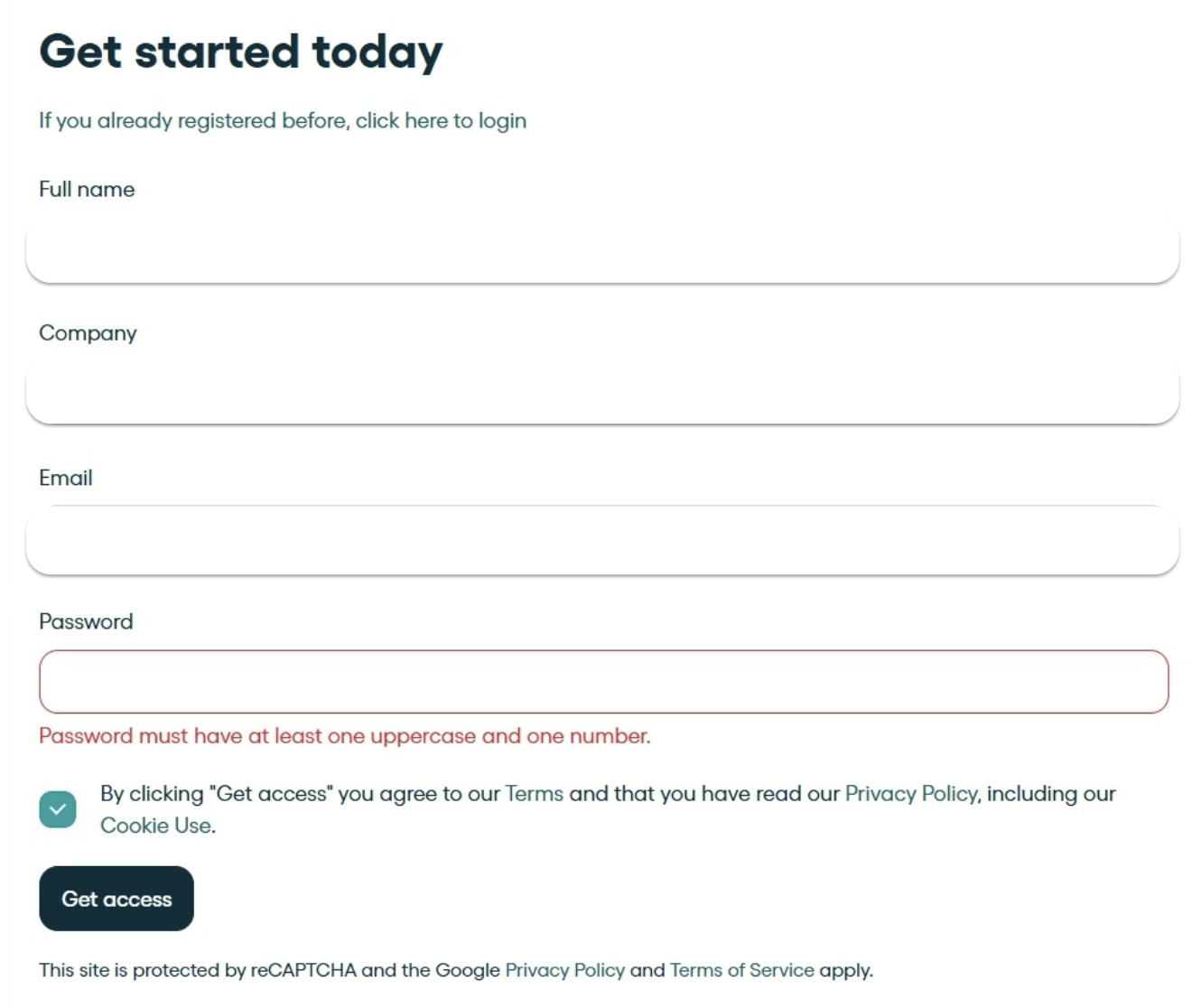Screen dimensions: 1201x1008
Task: Open Google Privacy Policy in reCAPTCHA notice
Action: [x=564, y=970]
